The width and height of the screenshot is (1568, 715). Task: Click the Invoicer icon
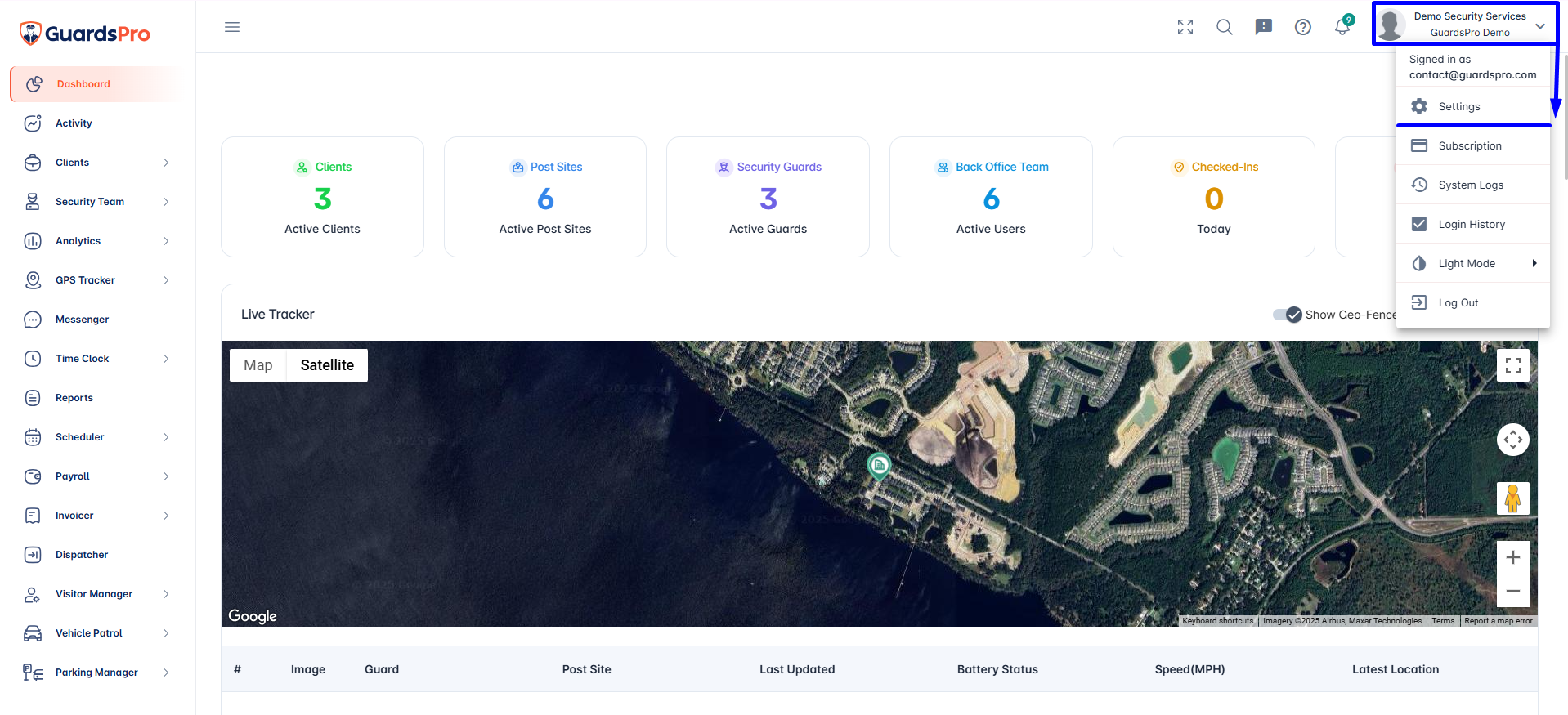33,516
